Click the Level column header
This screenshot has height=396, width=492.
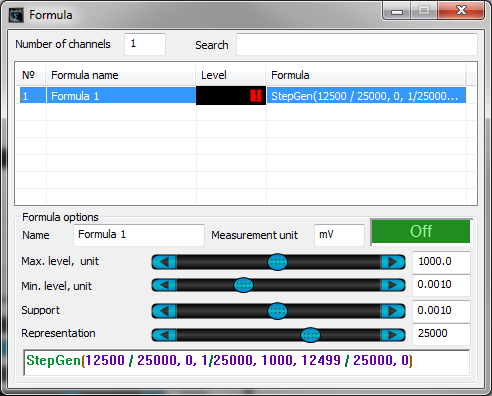[x=231, y=75]
